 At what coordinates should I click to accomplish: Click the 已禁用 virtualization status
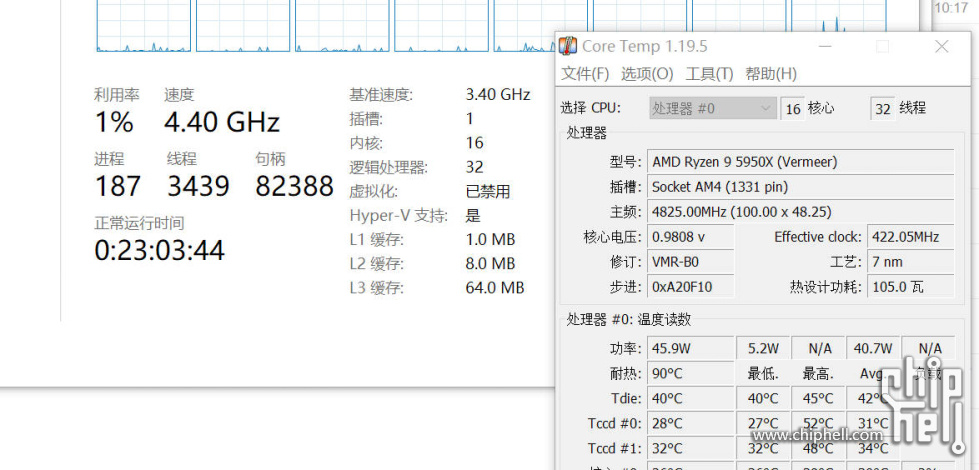coord(488,191)
